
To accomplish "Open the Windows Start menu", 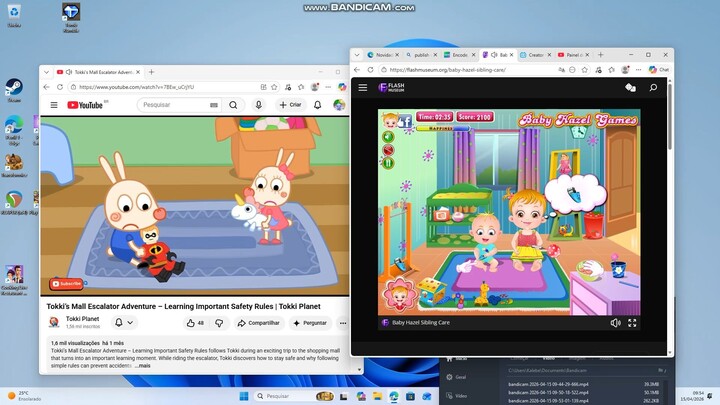I will [x=243, y=396].
